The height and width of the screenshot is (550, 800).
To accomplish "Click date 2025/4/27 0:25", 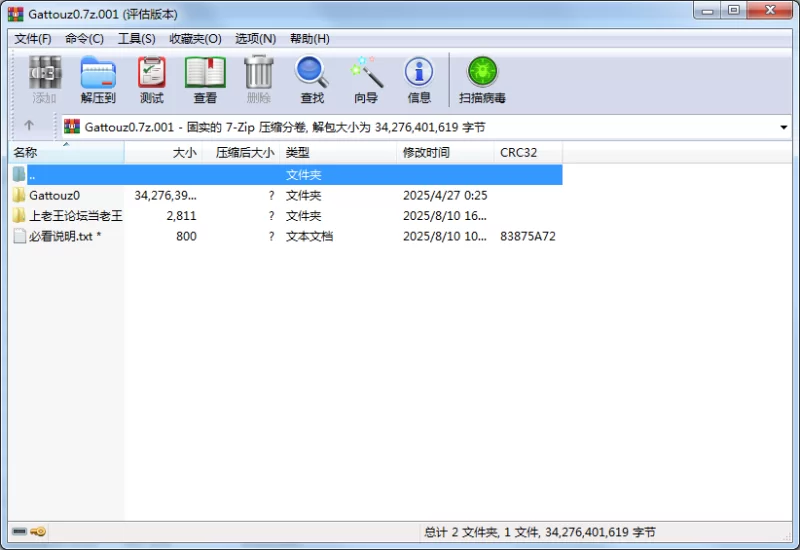I will pos(445,195).
